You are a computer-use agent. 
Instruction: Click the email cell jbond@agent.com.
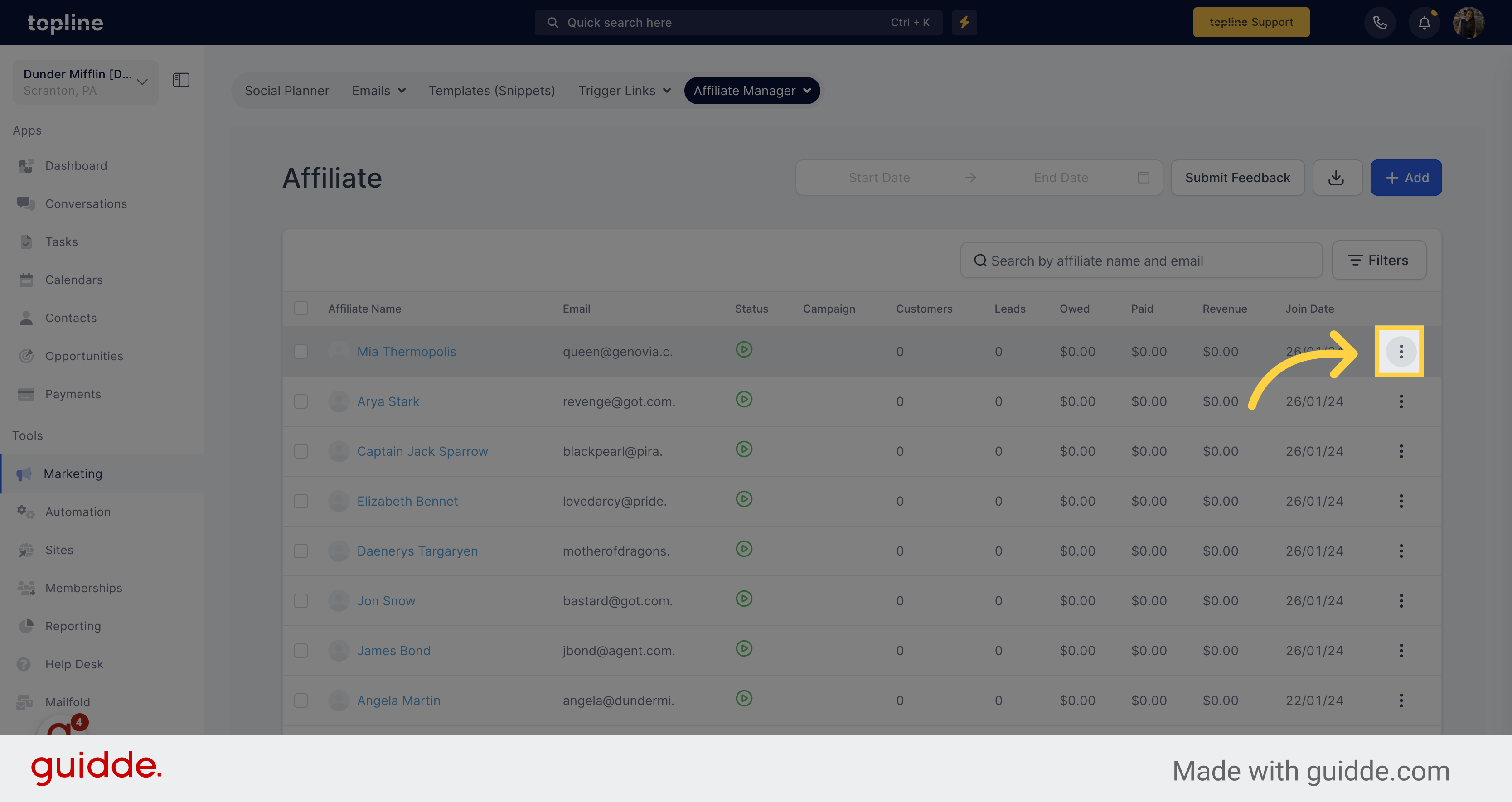pyautogui.click(x=619, y=651)
